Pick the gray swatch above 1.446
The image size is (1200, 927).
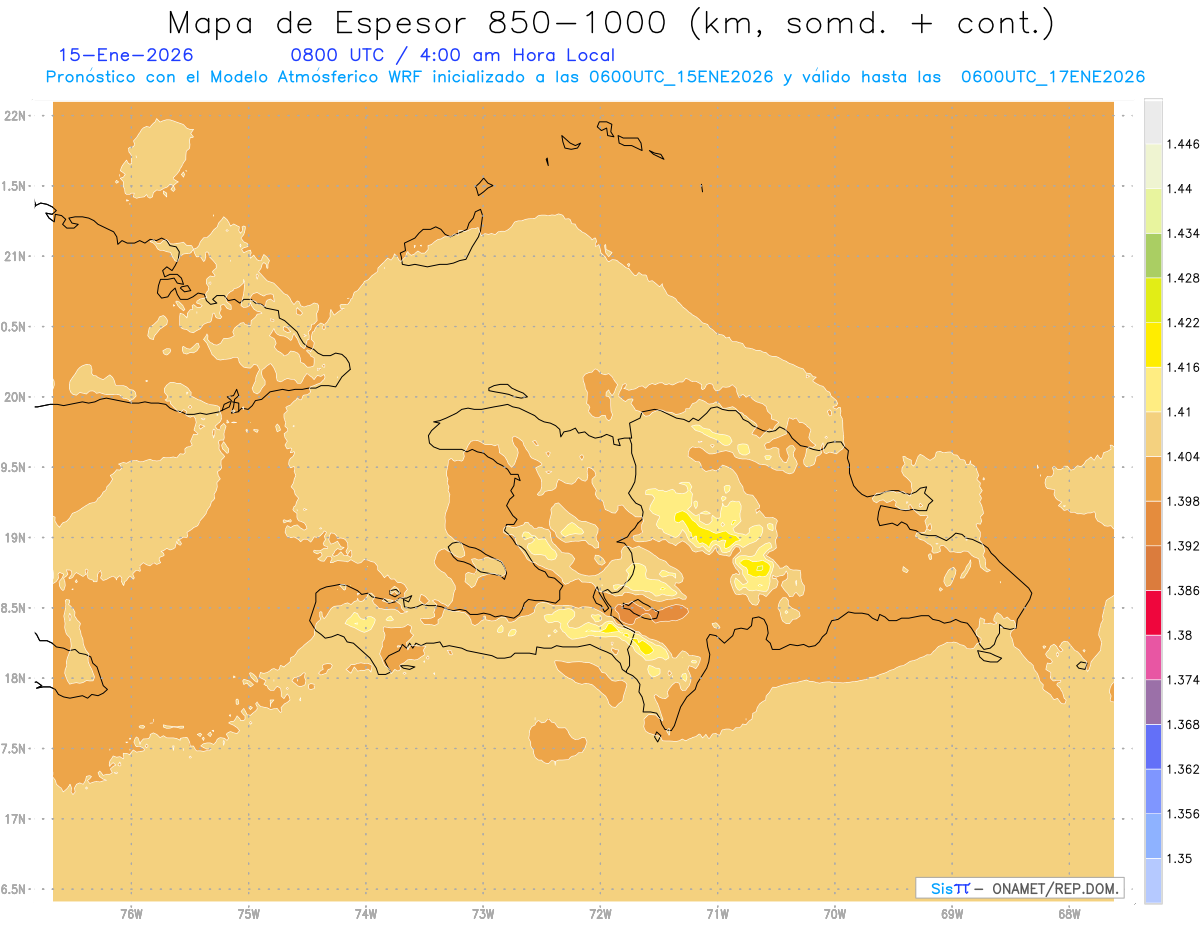click(x=1153, y=121)
